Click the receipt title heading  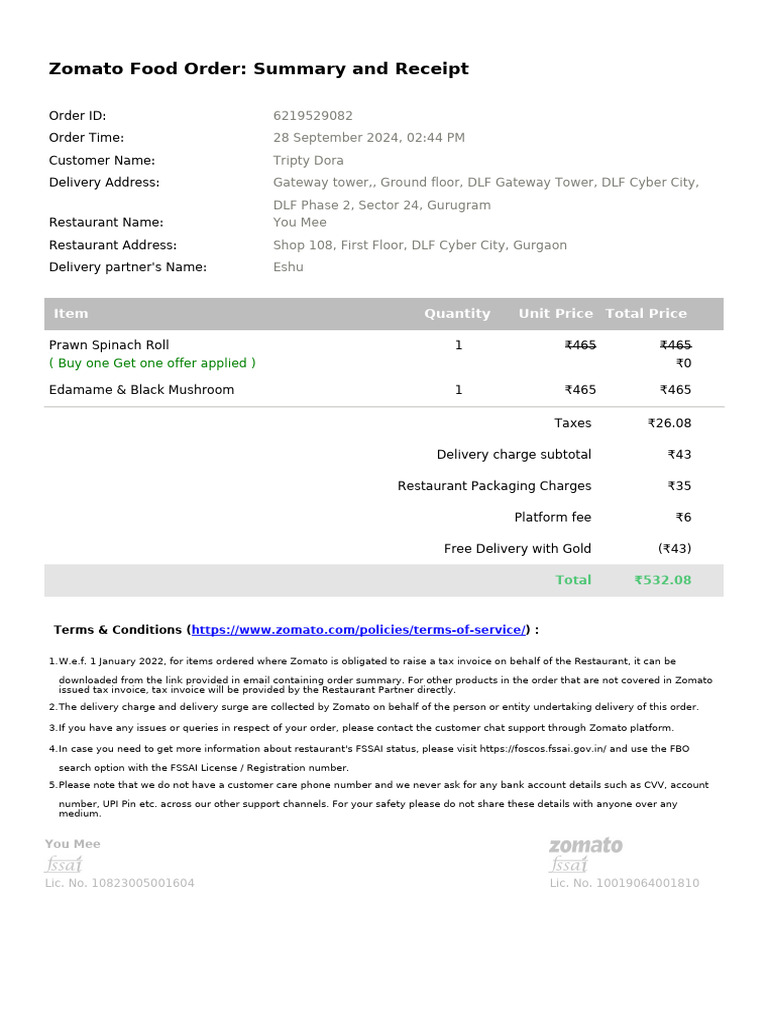[x=258, y=69]
